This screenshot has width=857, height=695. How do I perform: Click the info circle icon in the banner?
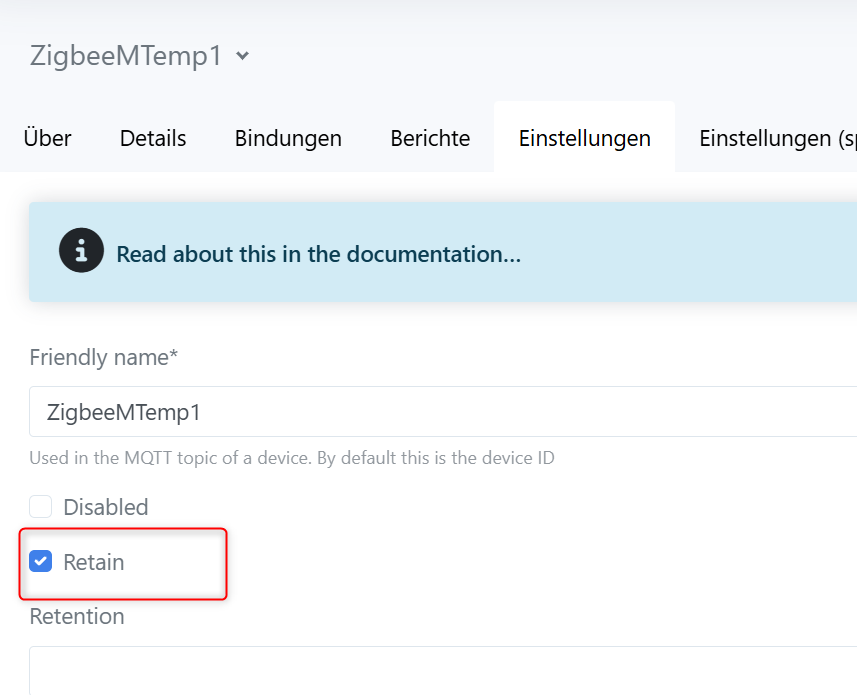(x=82, y=251)
